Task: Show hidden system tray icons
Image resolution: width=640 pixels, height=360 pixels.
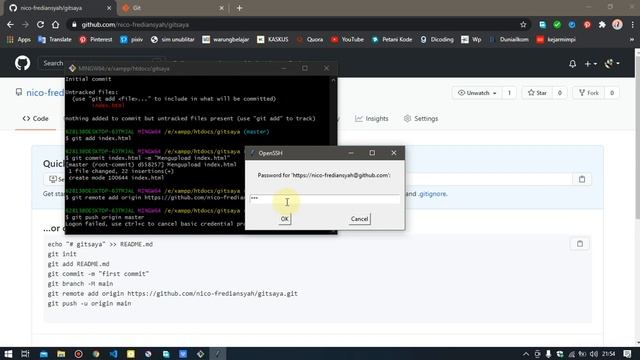Action: pyautogui.click(x=526, y=354)
